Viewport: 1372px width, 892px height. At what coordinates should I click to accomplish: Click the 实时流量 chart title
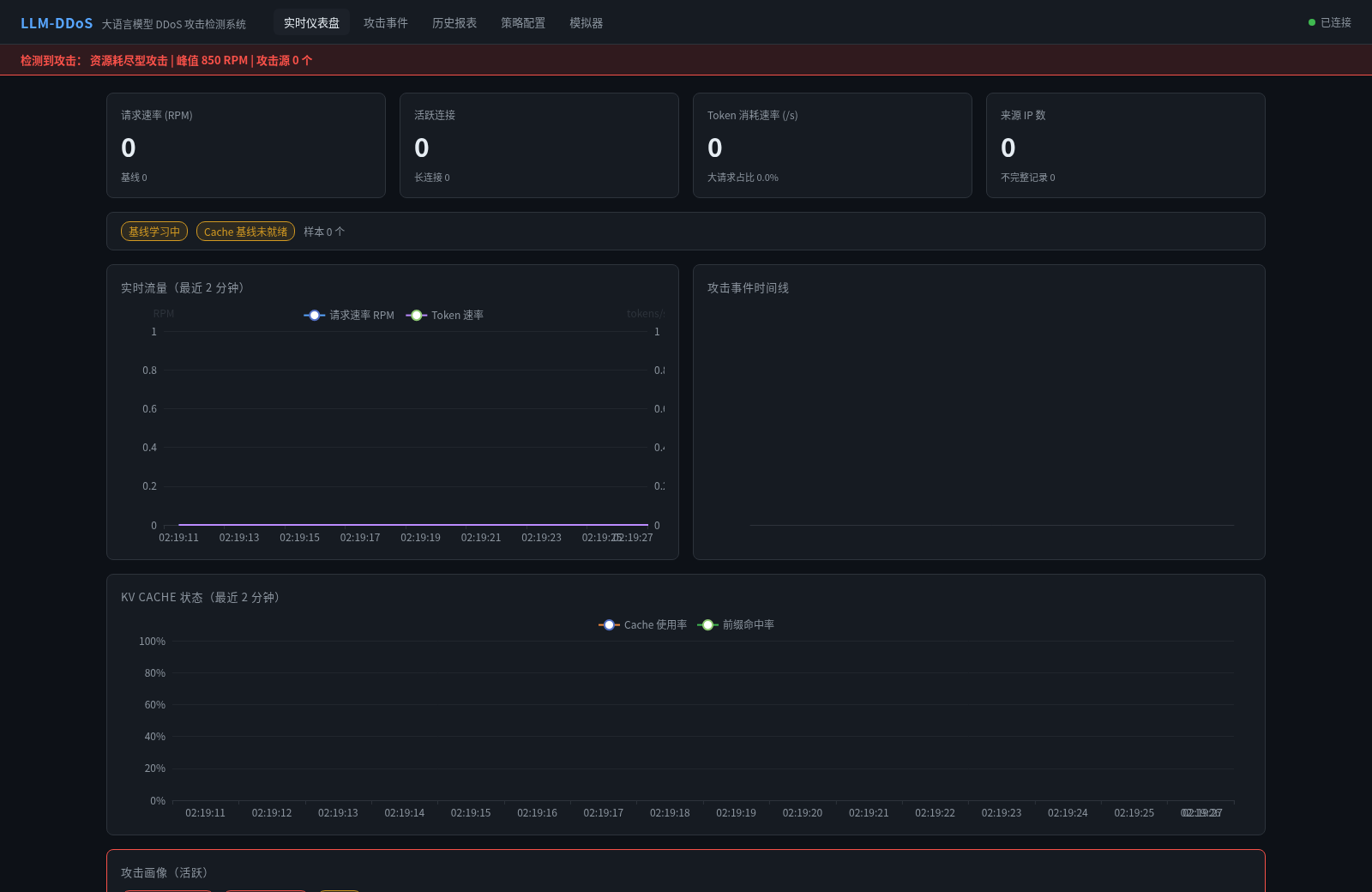point(184,288)
